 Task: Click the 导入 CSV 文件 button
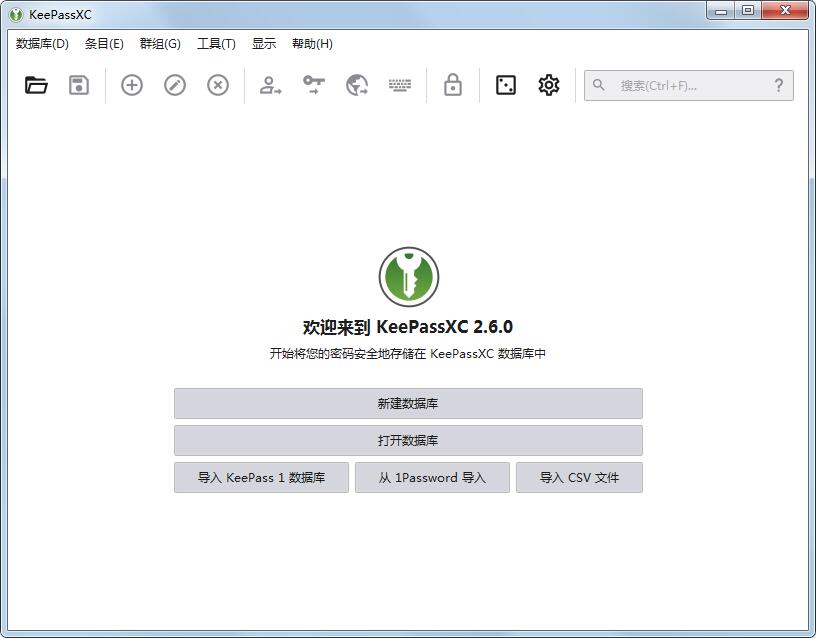(x=579, y=477)
